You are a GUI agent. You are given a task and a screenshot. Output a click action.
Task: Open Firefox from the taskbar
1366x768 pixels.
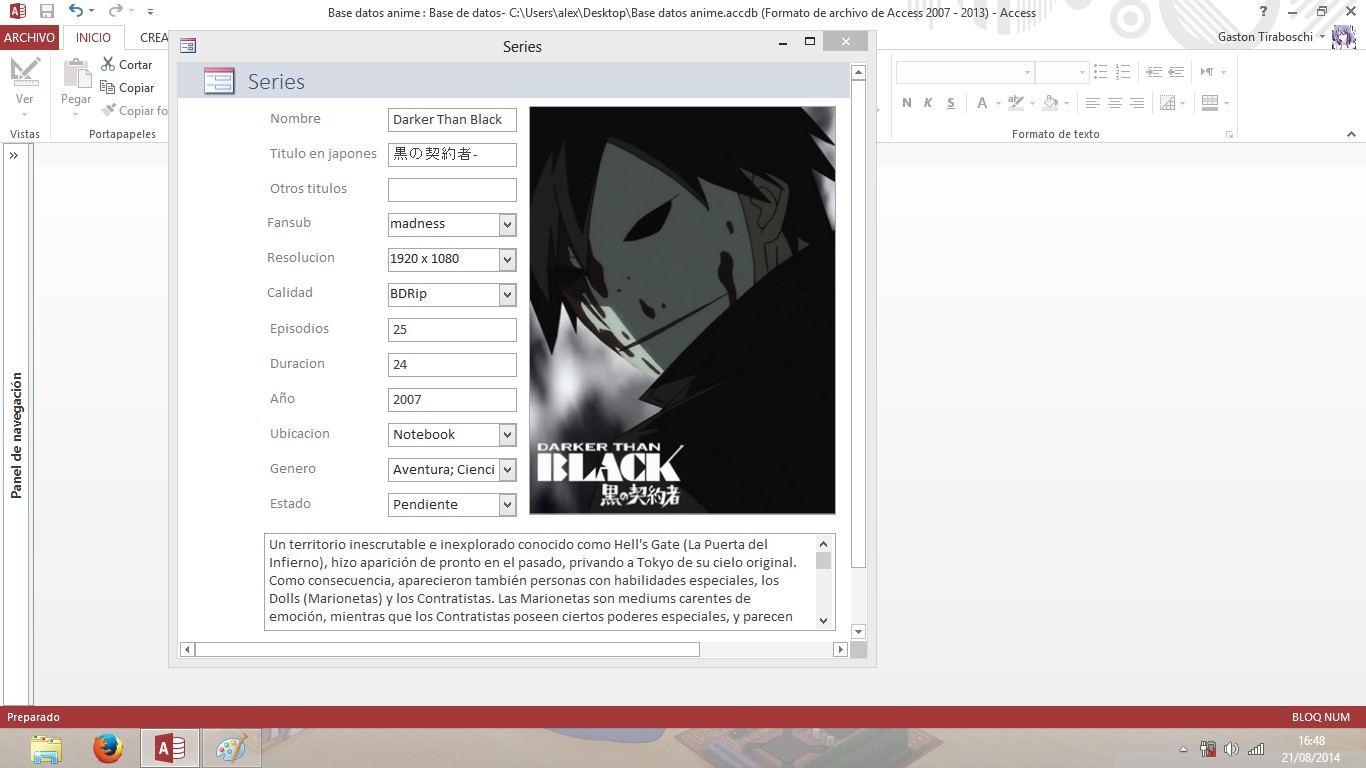(108, 748)
